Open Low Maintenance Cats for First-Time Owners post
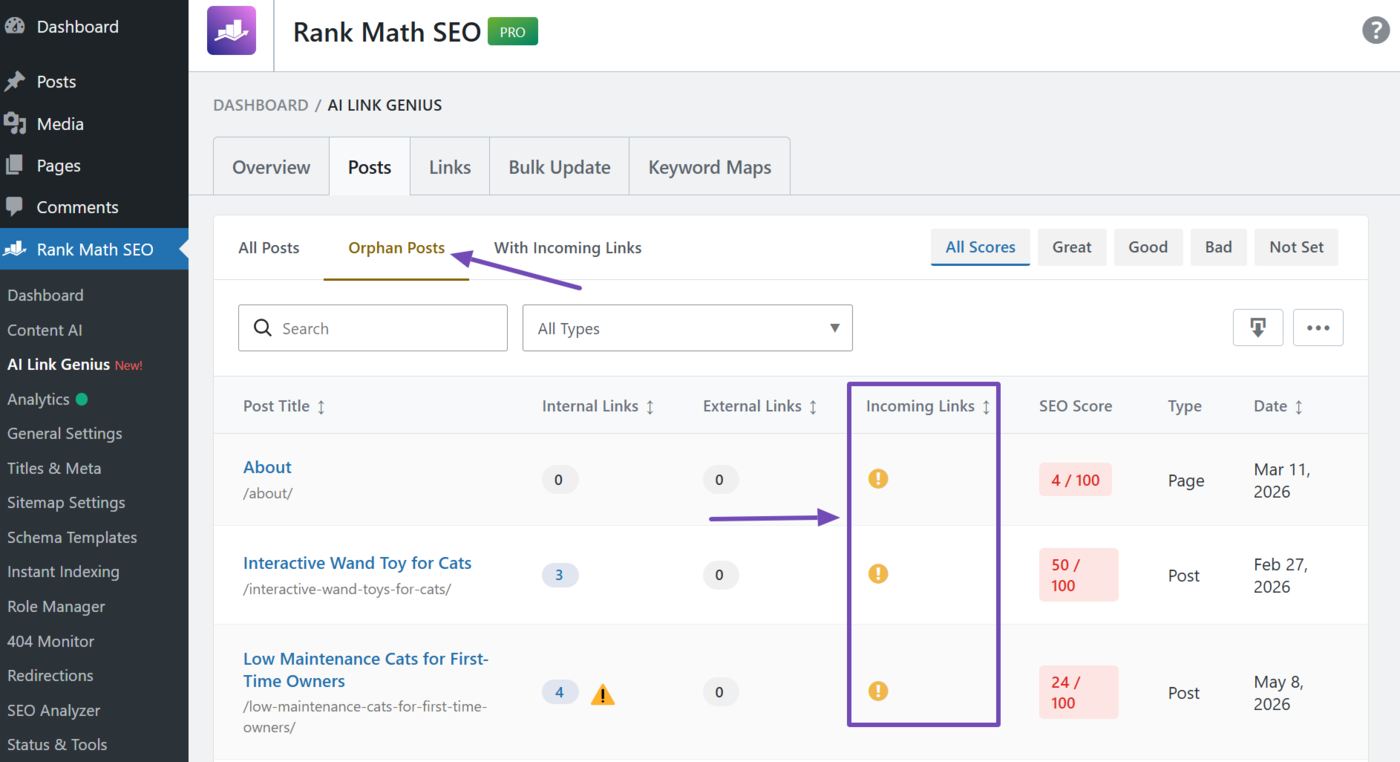Image resolution: width=1400 pixels, height=762 pixels. [366, 670]
